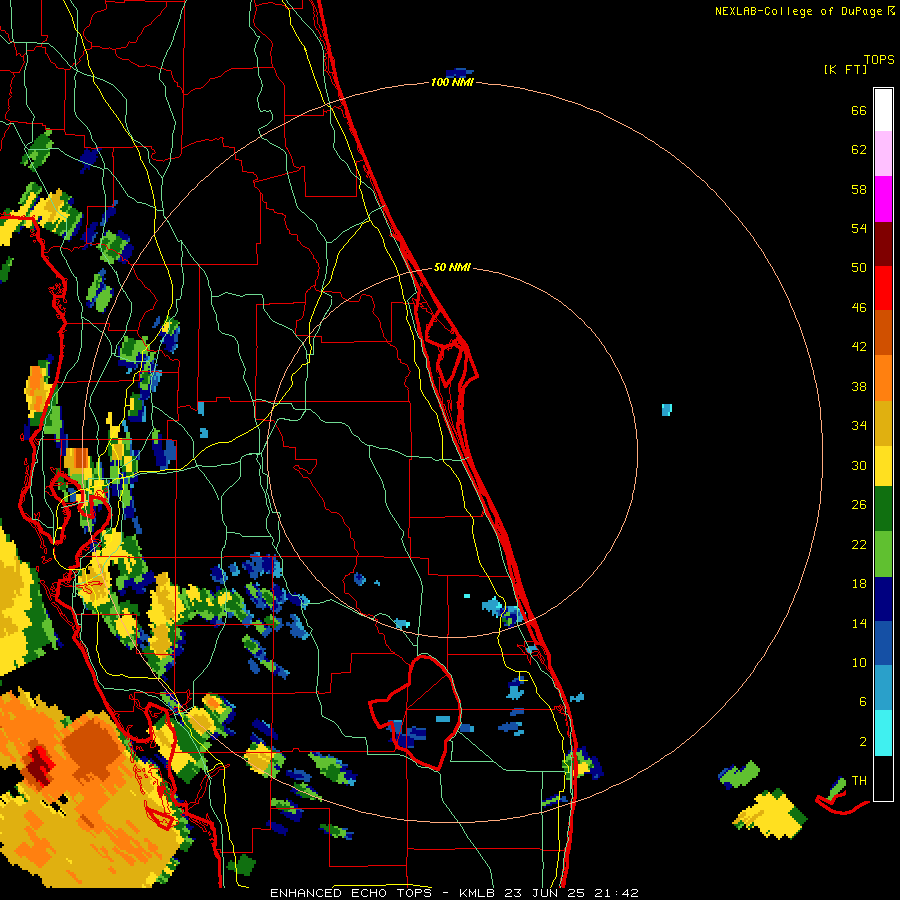Image resolution: width=900 pixels, height=900 pixels.
Task: Click the 22 legend value
Action: (859, 544)
